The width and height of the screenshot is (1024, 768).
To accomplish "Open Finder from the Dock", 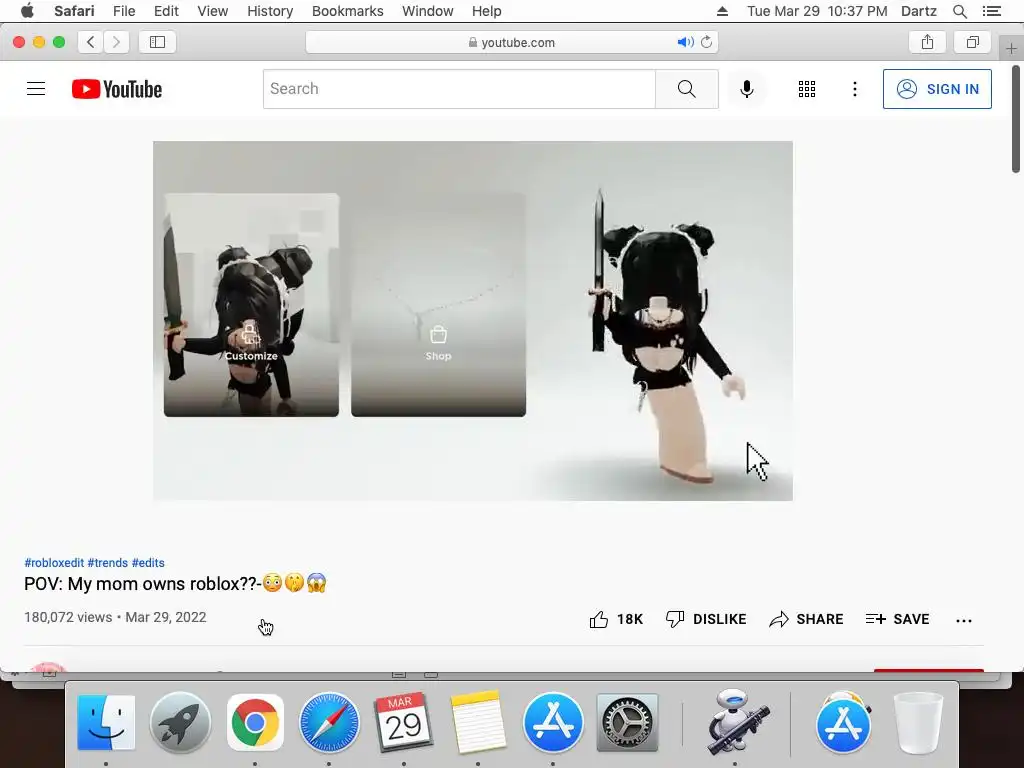I will [106, 722].
